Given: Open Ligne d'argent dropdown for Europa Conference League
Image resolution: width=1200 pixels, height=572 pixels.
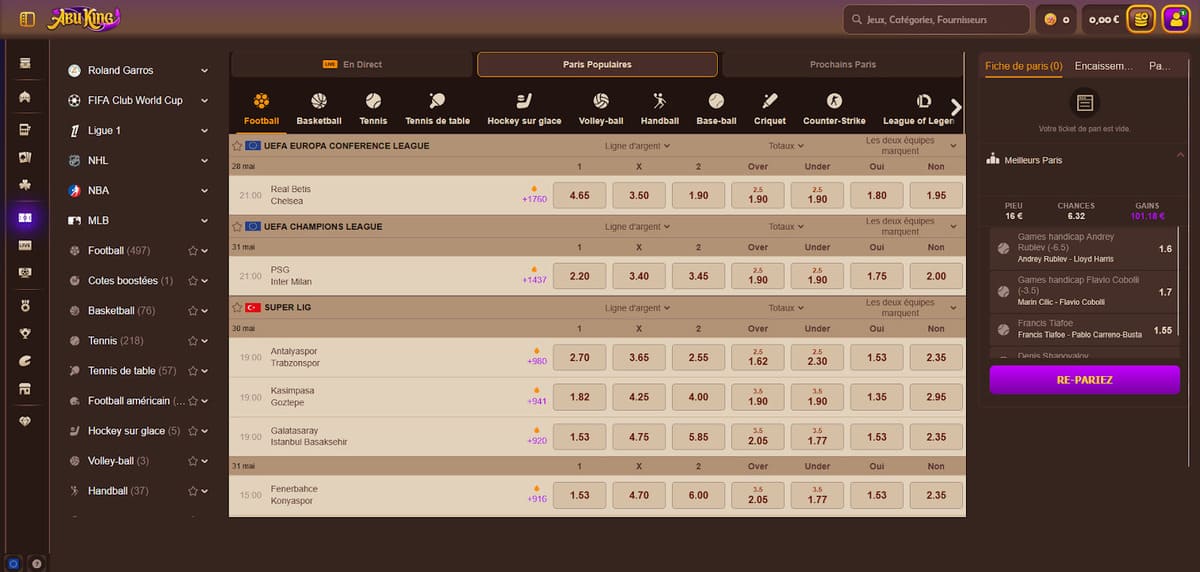Looking at the screenshot, I should (638, 146).
